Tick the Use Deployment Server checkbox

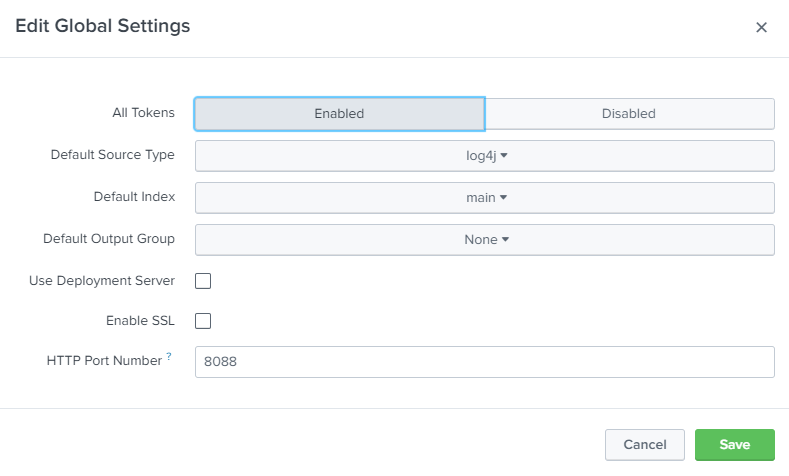coord(203,281)
